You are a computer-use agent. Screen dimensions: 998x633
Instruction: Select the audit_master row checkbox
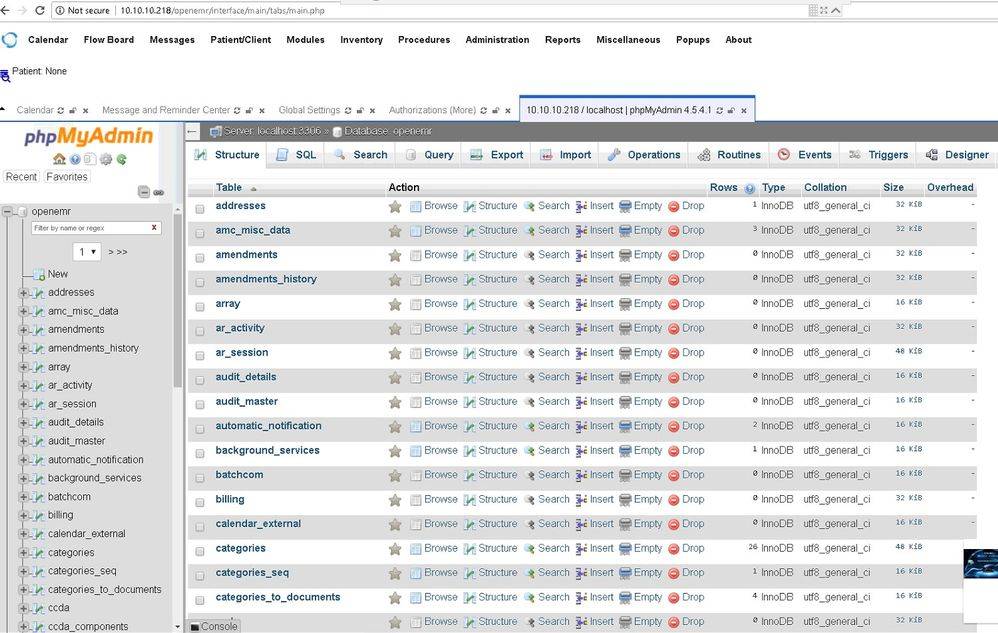coord(200,403)
